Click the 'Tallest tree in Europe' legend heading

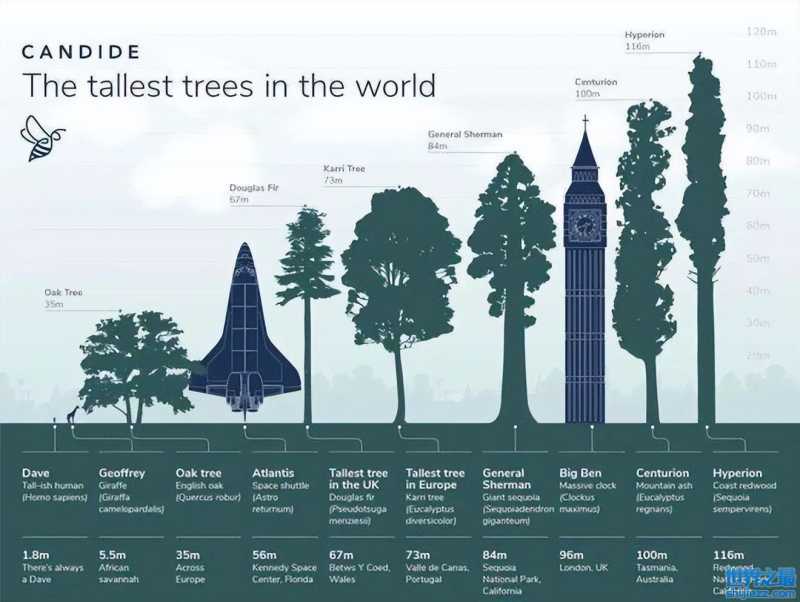click(435, 478)
